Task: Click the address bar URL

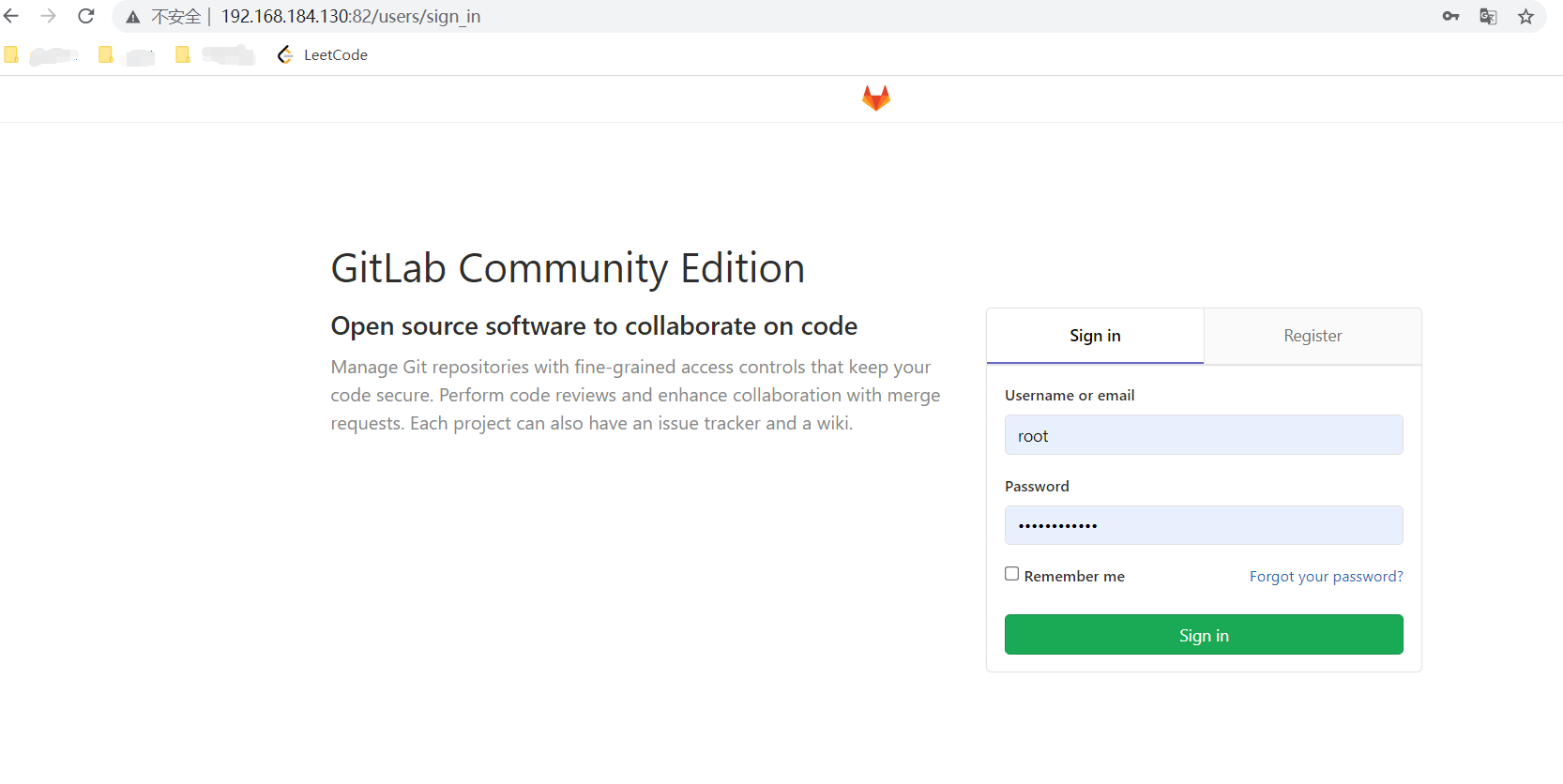Action: (x=351, y=17)
